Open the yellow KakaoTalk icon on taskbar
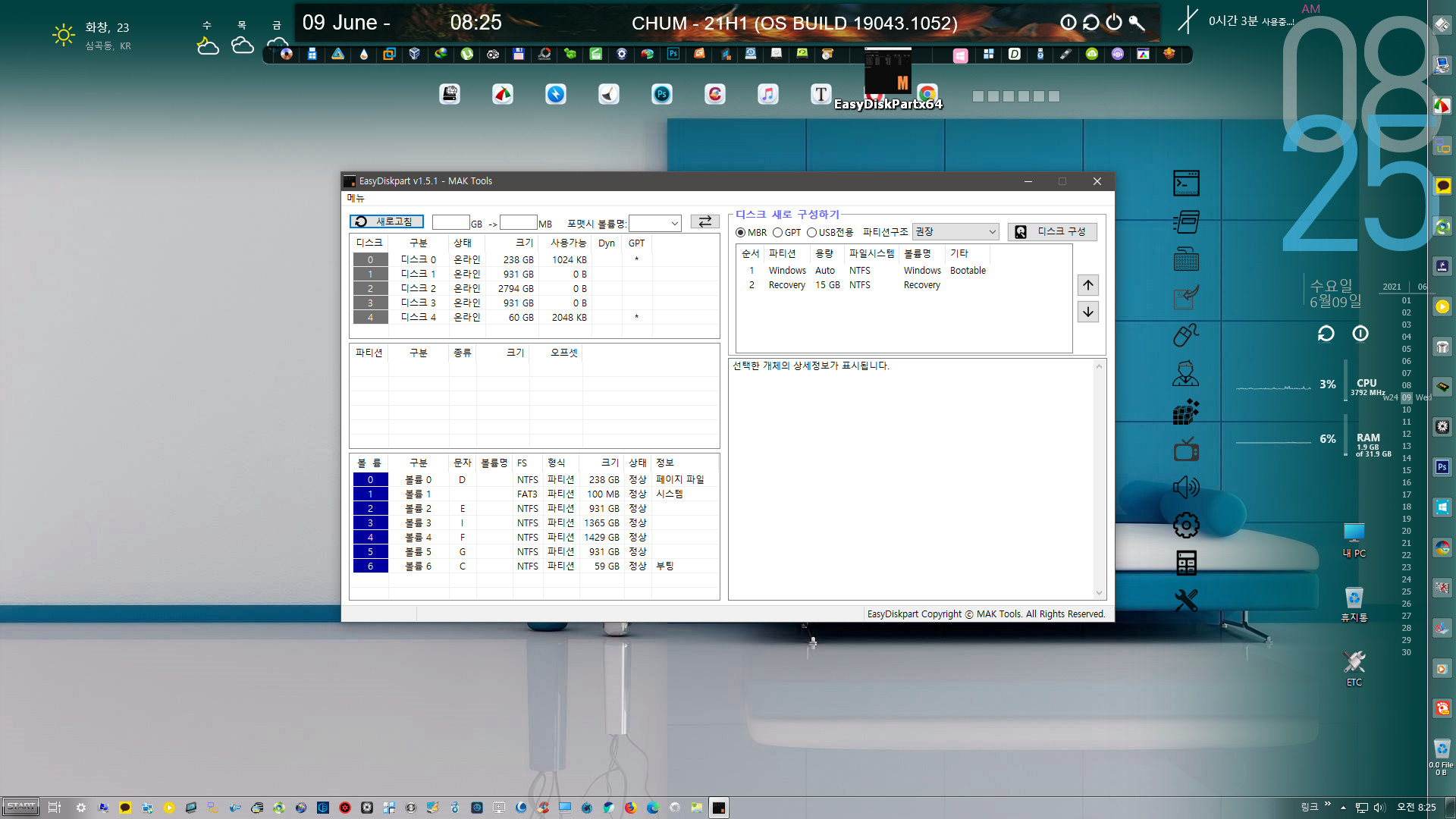Screen dimensions: 1456x819 tap(125, 808)
